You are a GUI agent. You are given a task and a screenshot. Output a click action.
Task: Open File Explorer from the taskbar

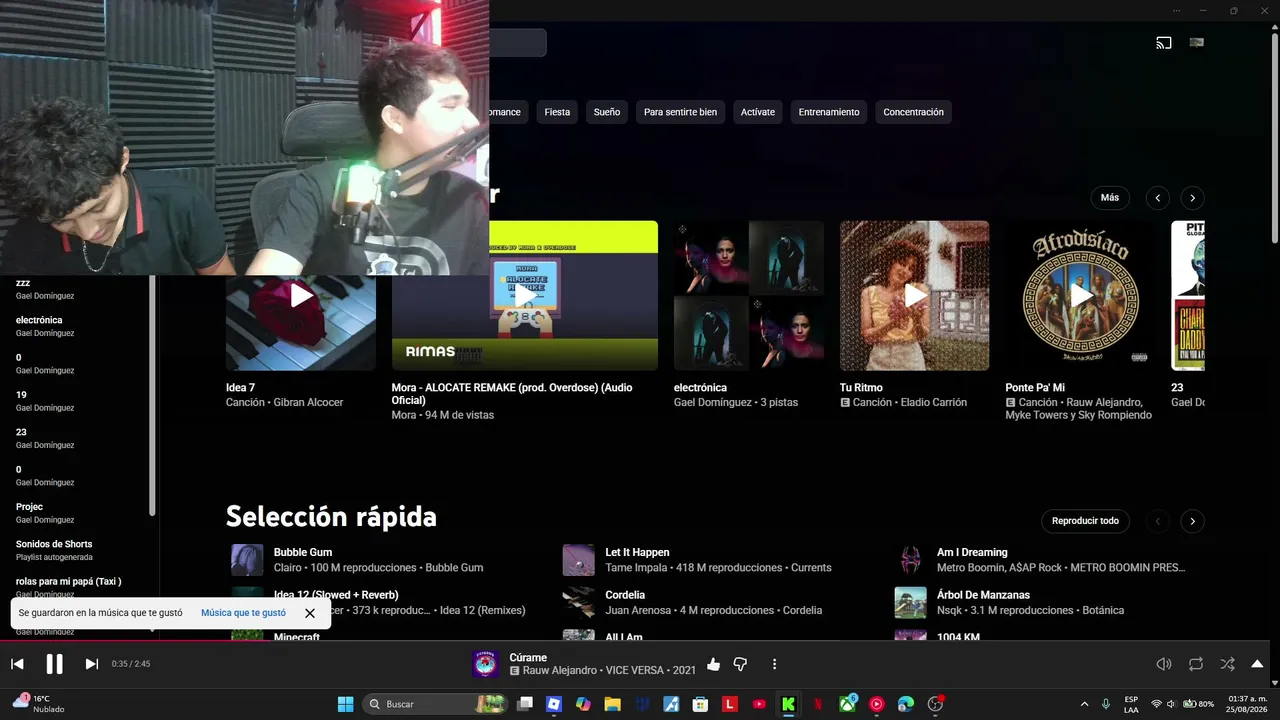tap(612, 704)
